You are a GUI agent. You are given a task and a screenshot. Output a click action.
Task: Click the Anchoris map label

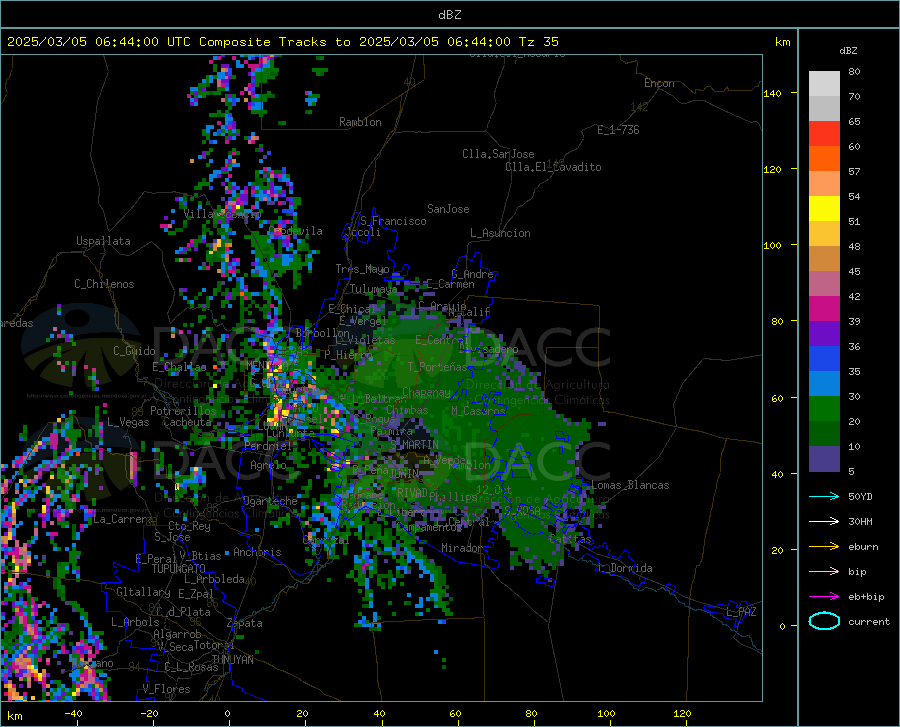257,553
